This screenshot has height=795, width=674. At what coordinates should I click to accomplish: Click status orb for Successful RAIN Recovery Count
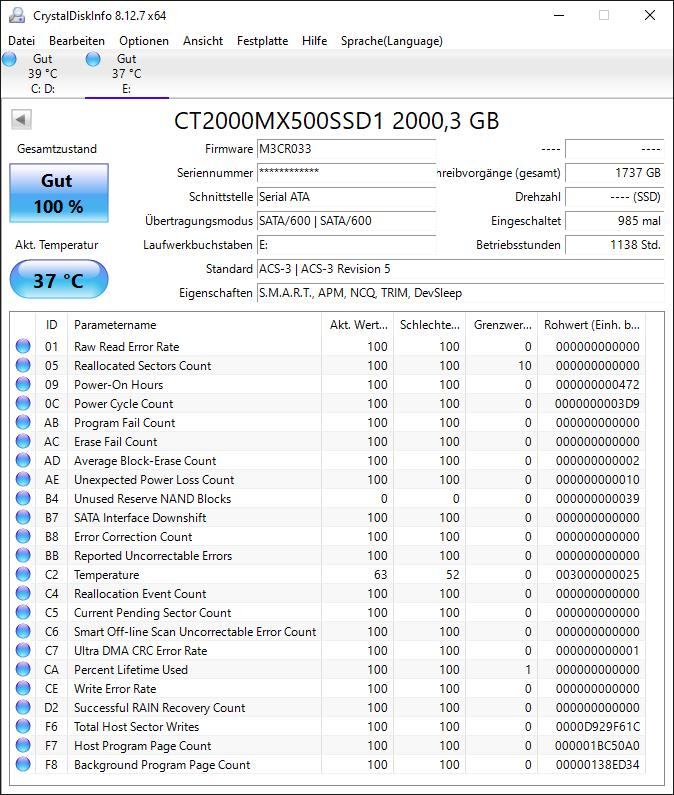pyautogui.click(x=23, y=707)
